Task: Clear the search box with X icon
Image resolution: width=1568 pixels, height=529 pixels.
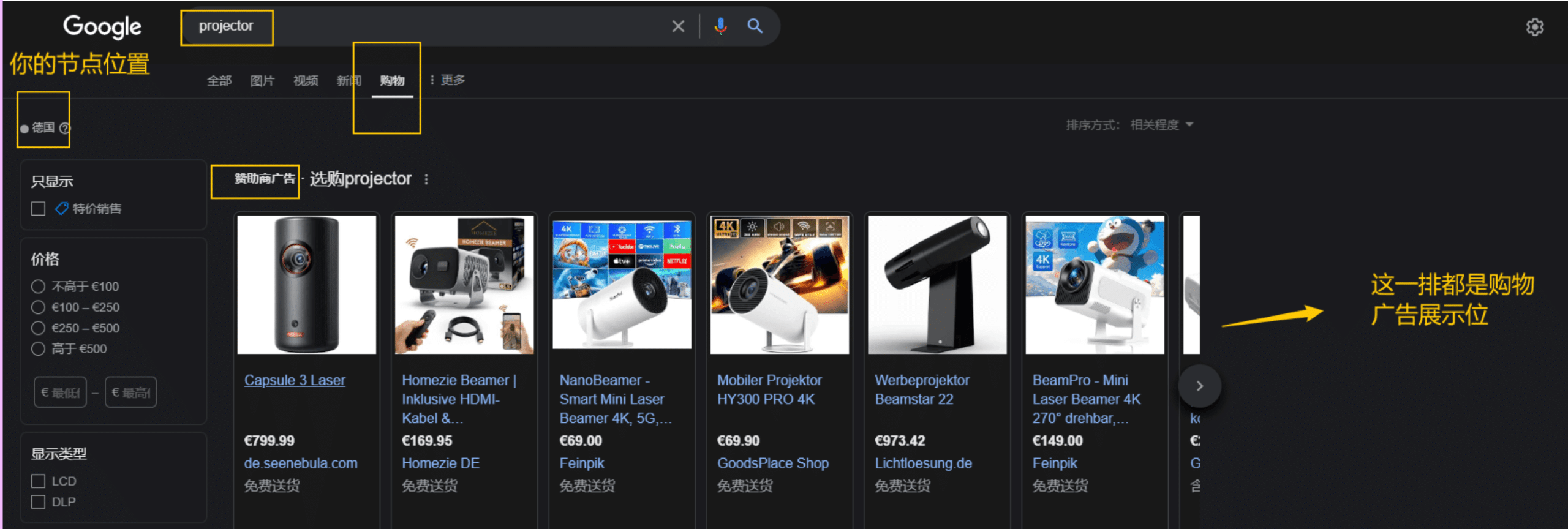Action: pyautogui.click(x=678, y=26)
